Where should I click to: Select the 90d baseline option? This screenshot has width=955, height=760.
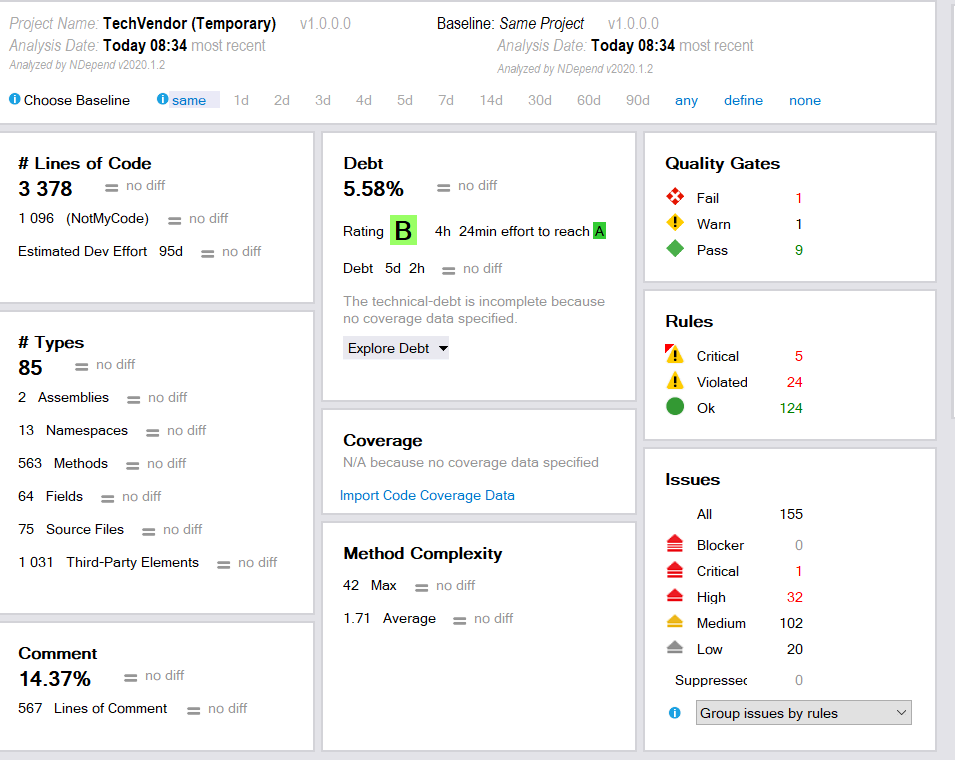pyautogui.click(x=637, y=100)
